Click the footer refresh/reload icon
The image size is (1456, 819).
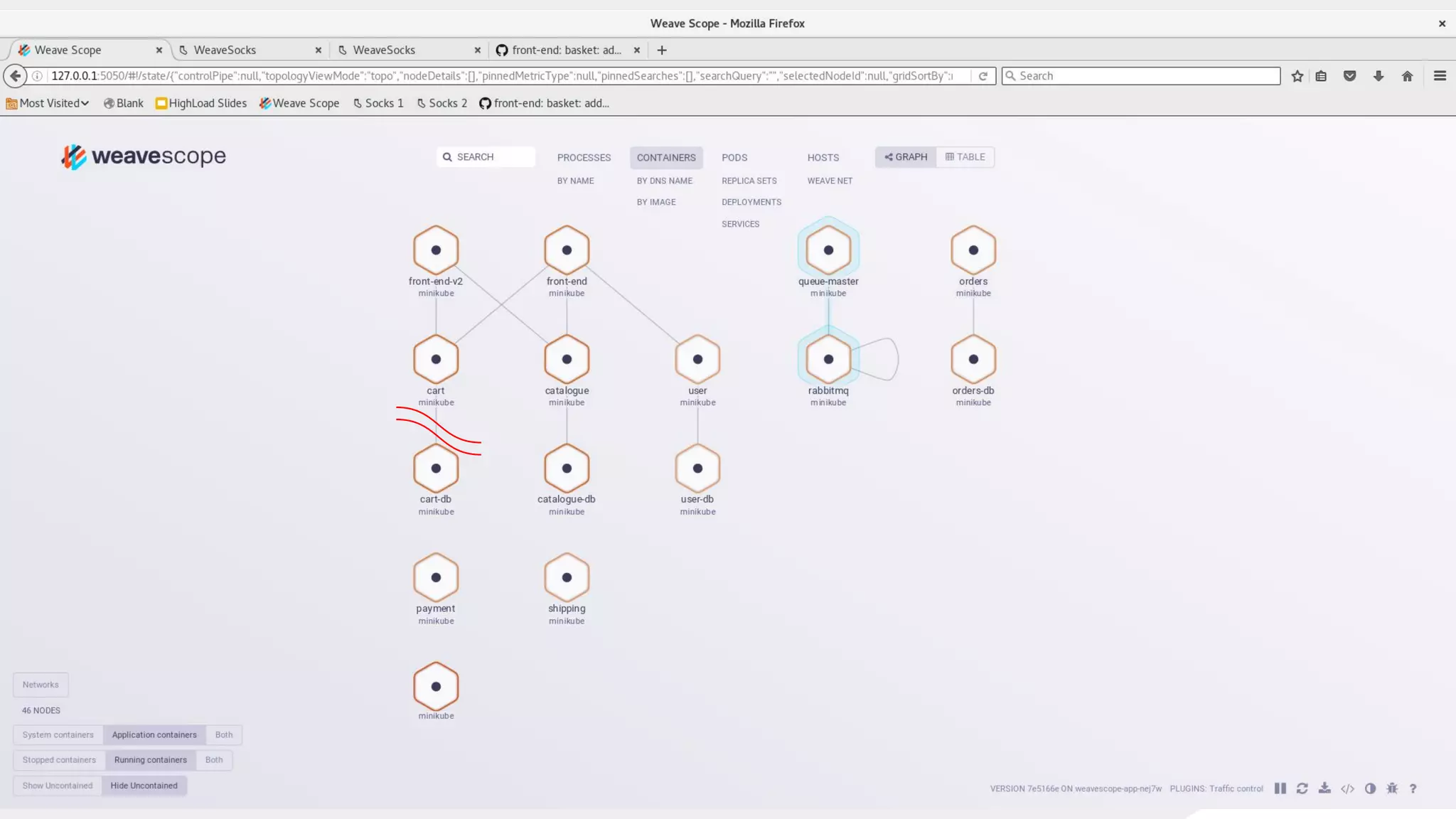pyautogui.click(x=1302, y=788)
